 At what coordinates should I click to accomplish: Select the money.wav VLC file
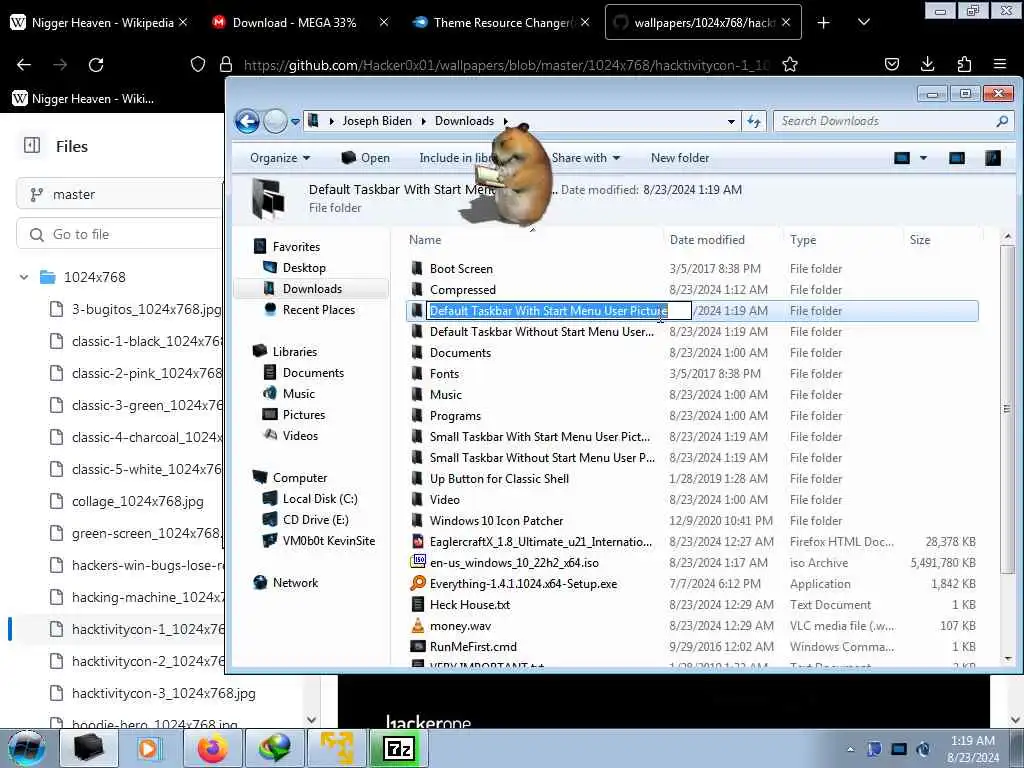click(459, 626)
